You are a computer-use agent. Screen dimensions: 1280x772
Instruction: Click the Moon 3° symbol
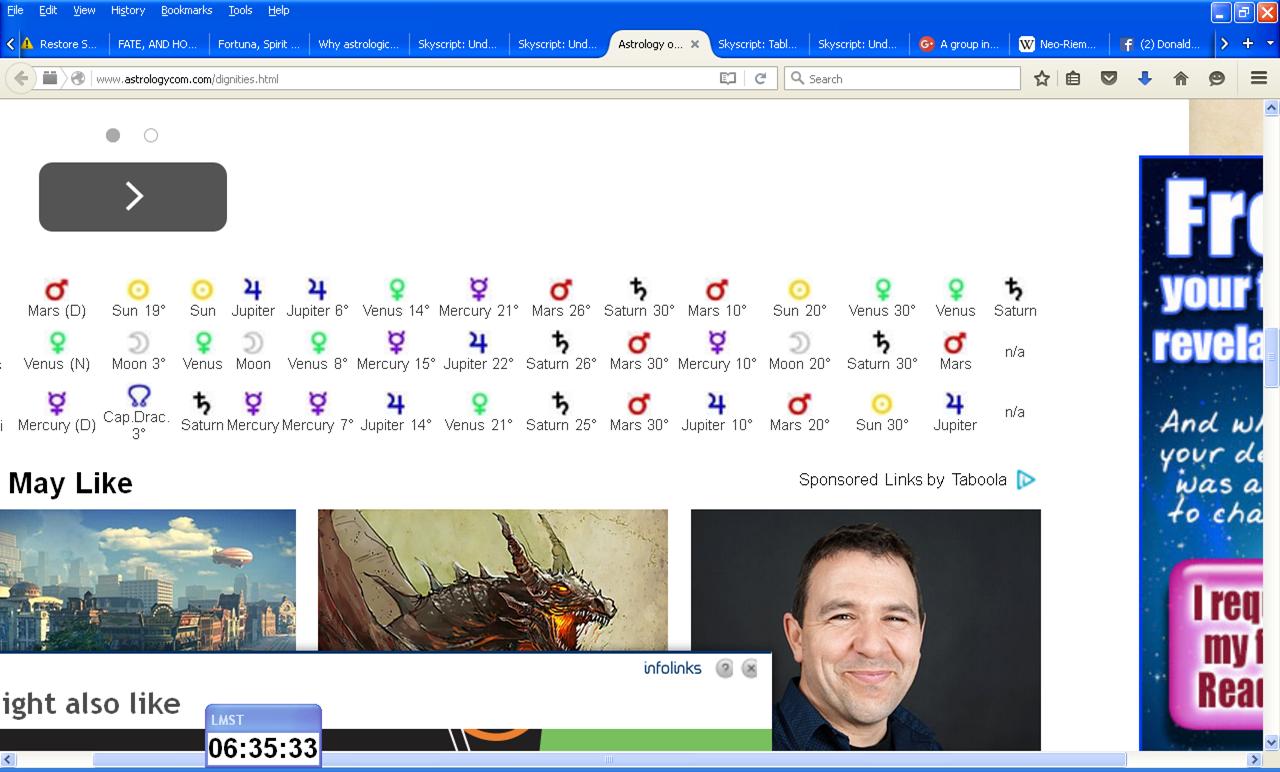click(138, 343)
